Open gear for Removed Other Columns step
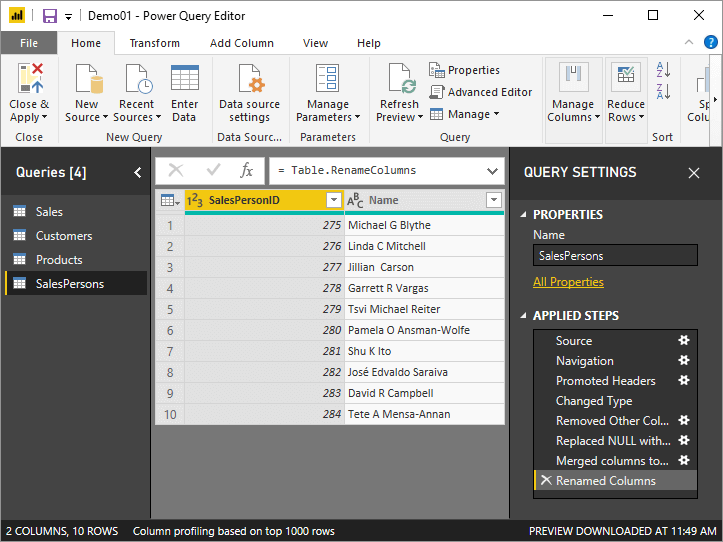Viewport: 723px width, 542px height. (684, 420)
